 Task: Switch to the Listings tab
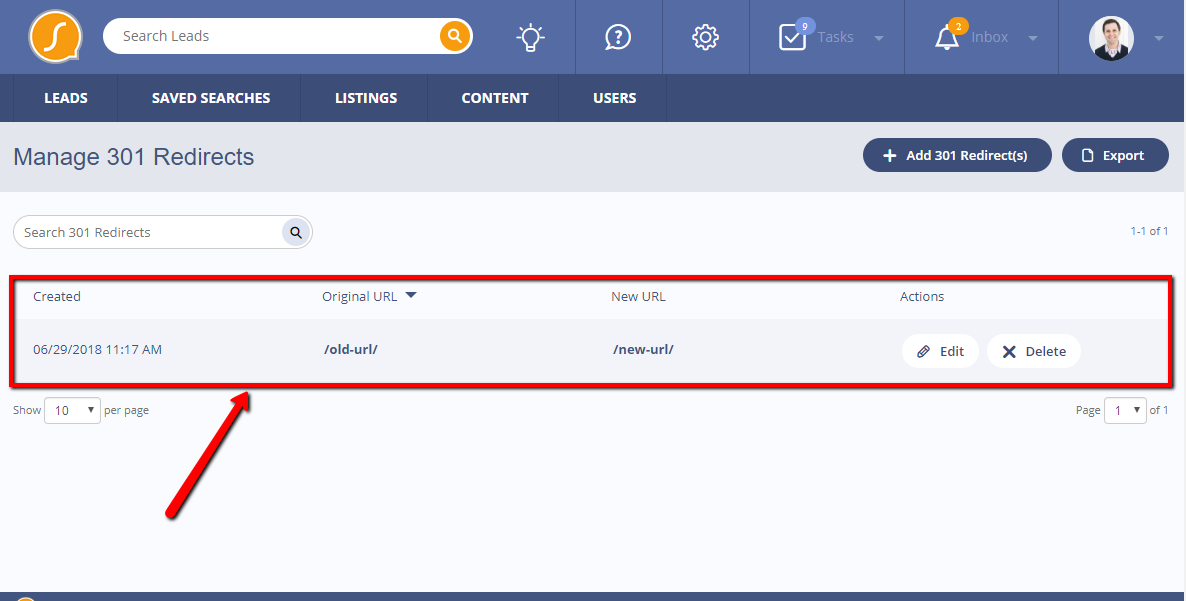point(366,98)
